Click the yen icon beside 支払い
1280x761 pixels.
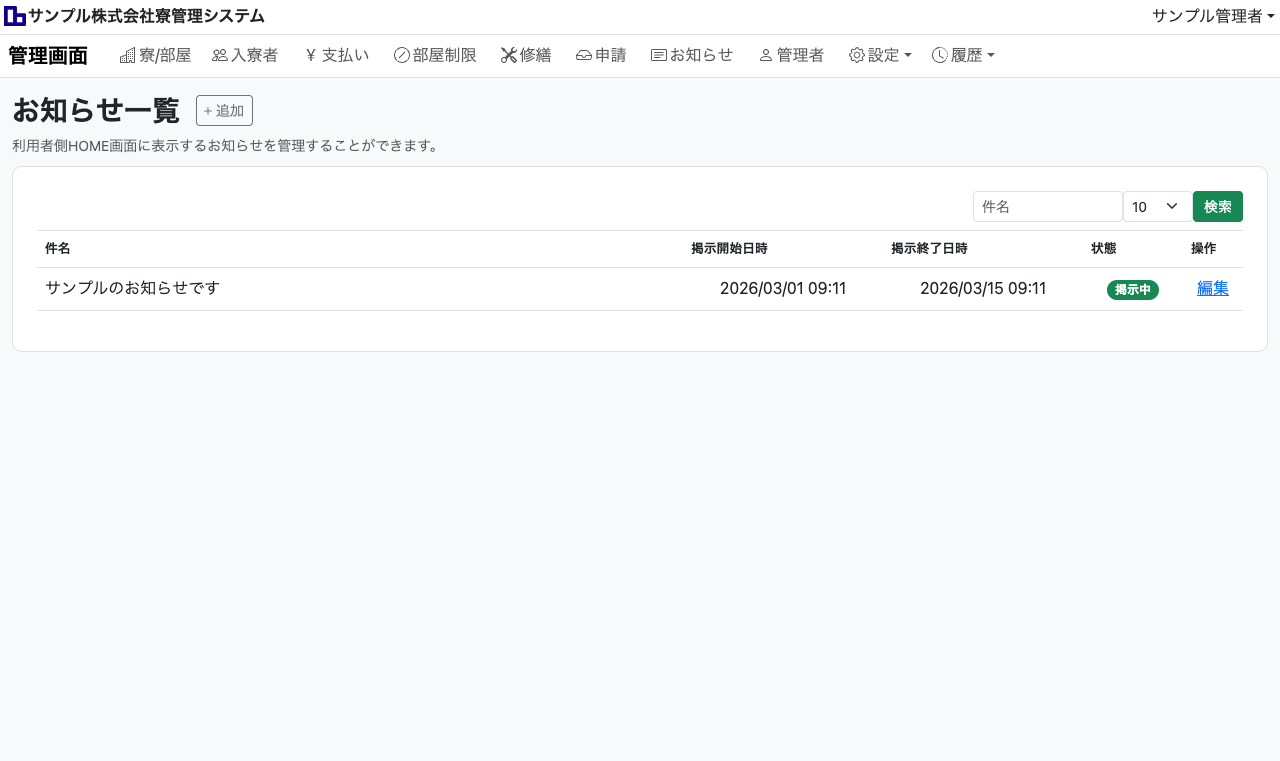pyautogui.click(x=311, y=56)
